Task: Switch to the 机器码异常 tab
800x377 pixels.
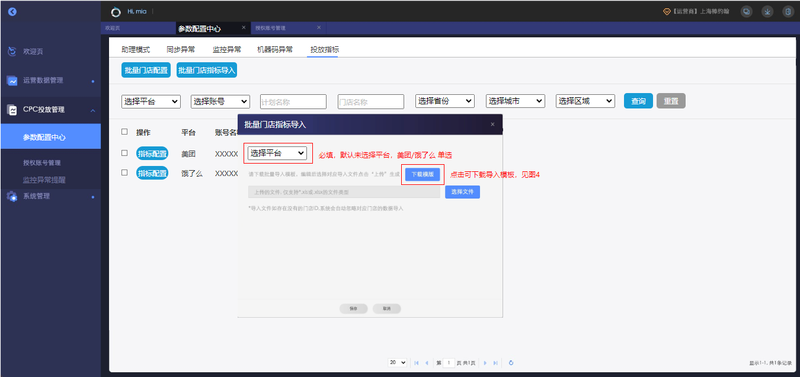Action: tap(275, 49)
